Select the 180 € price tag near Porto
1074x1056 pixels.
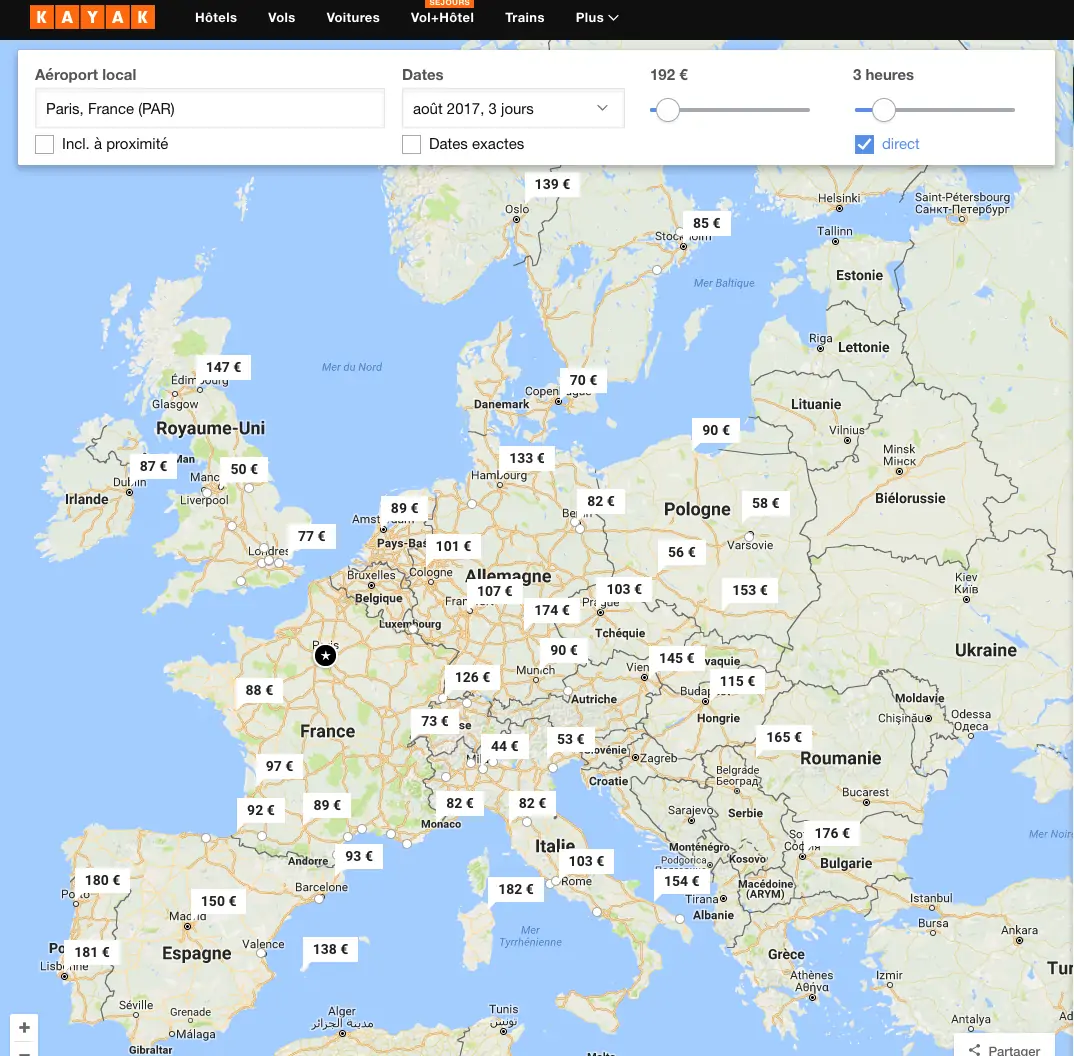pos(102,880)
